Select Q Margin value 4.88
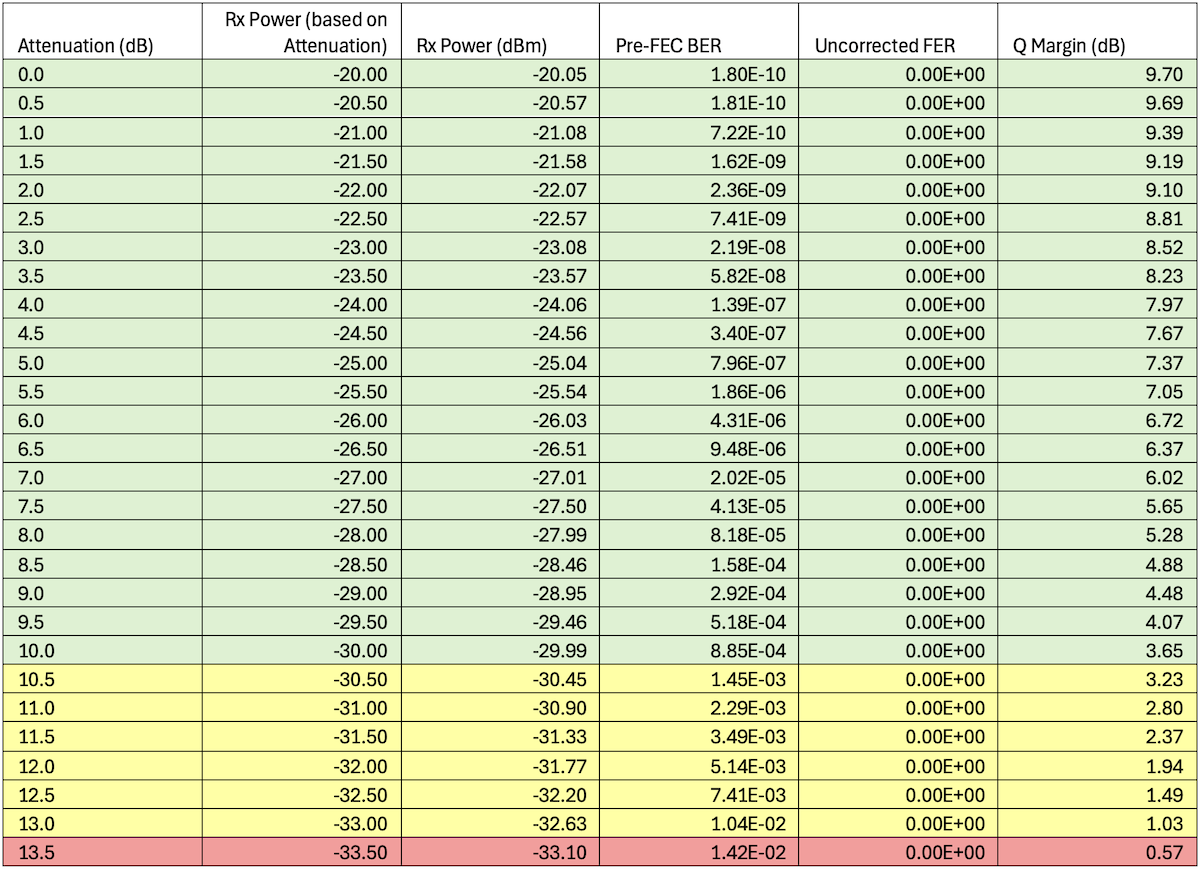 pyautogui.click(x=1097, y=565)
